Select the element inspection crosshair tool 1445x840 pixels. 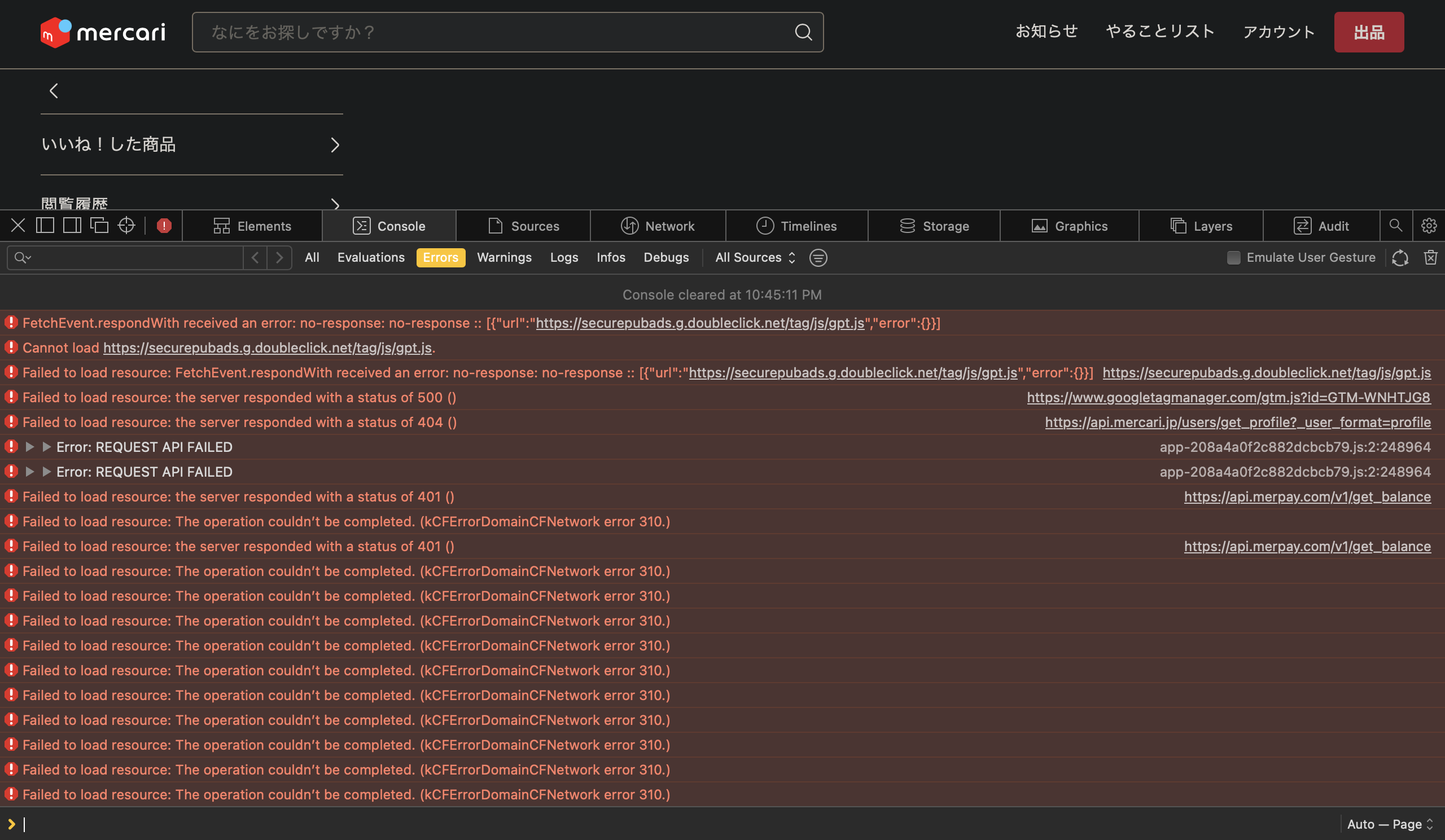coord(127,225)
